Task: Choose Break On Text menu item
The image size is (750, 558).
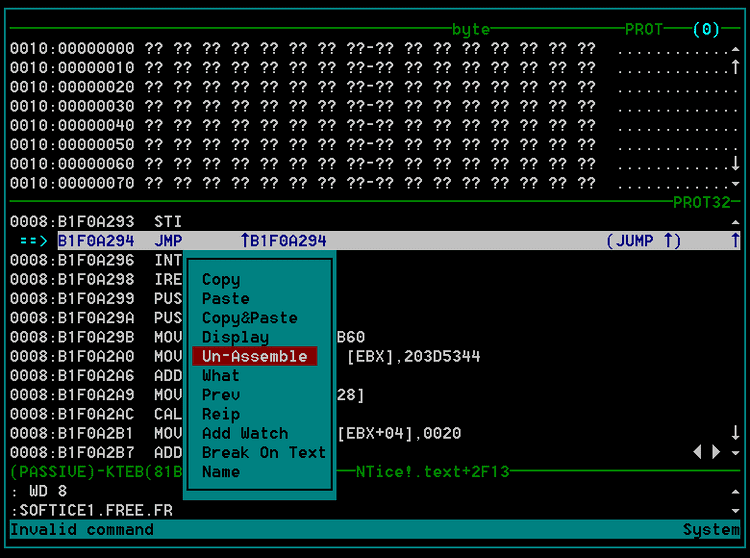Action: click(x=264, y=452)
